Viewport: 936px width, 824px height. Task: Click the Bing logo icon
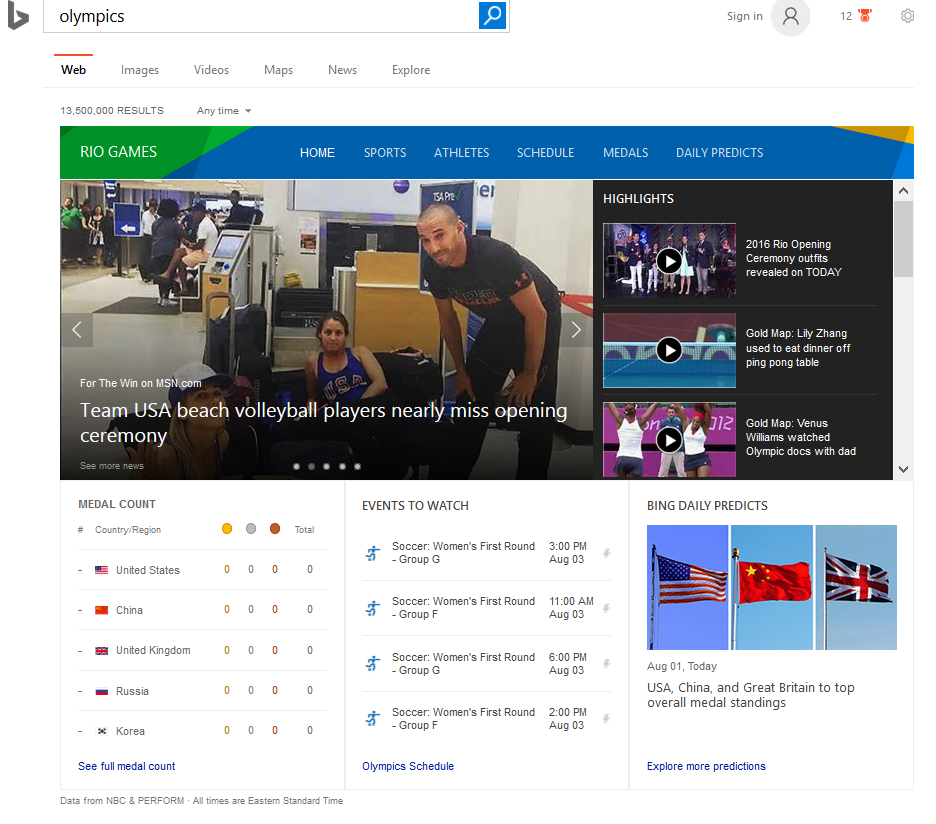coord(17,17)
